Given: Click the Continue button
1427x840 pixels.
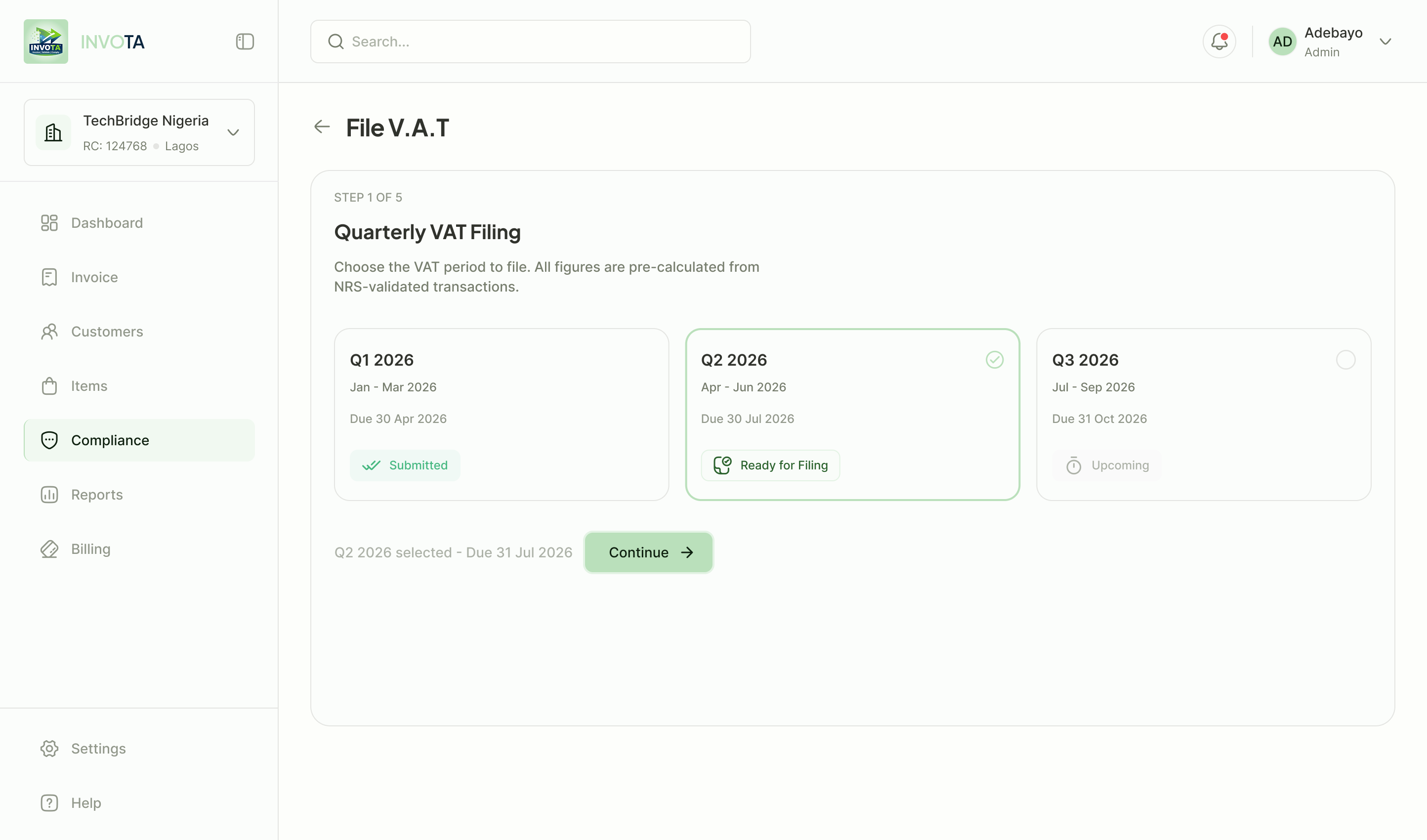Looking at the screenshot, I should (648, 552).
